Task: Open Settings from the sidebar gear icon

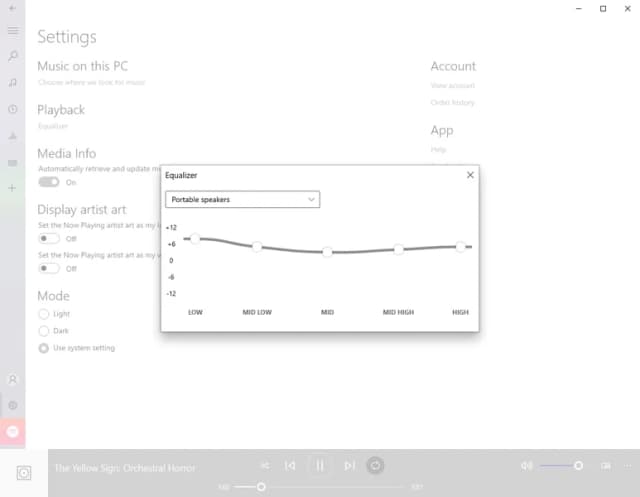Action: (13, 405)
